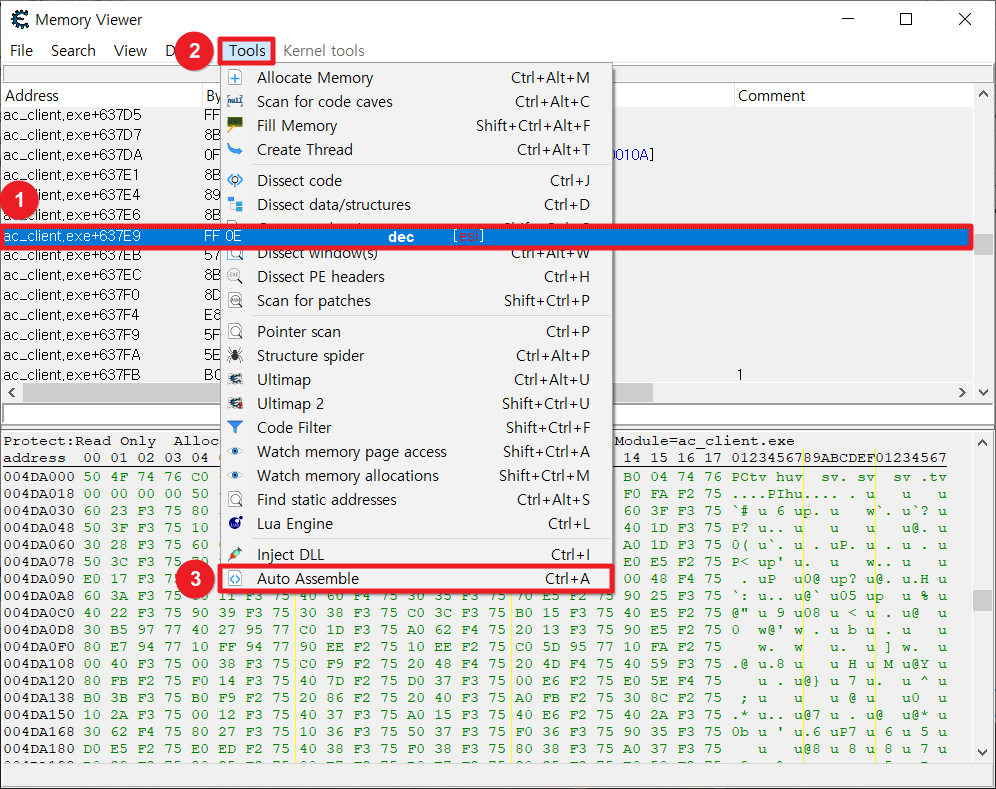Screen dimensions: 996x789
Task: Choose Auto Assemble from Tools menu
Action: coord(415,578)
